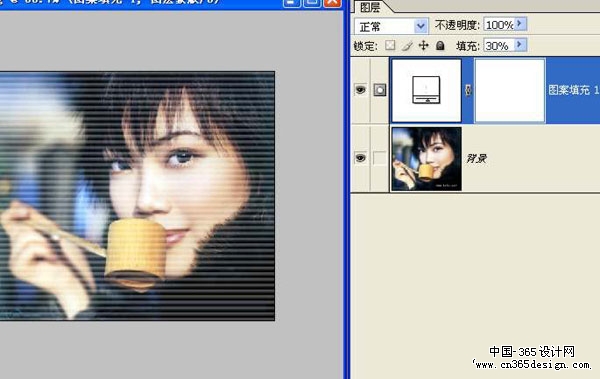
Task: Click the pattern fill layer's state box icon
Action: [x=380, y=90]
